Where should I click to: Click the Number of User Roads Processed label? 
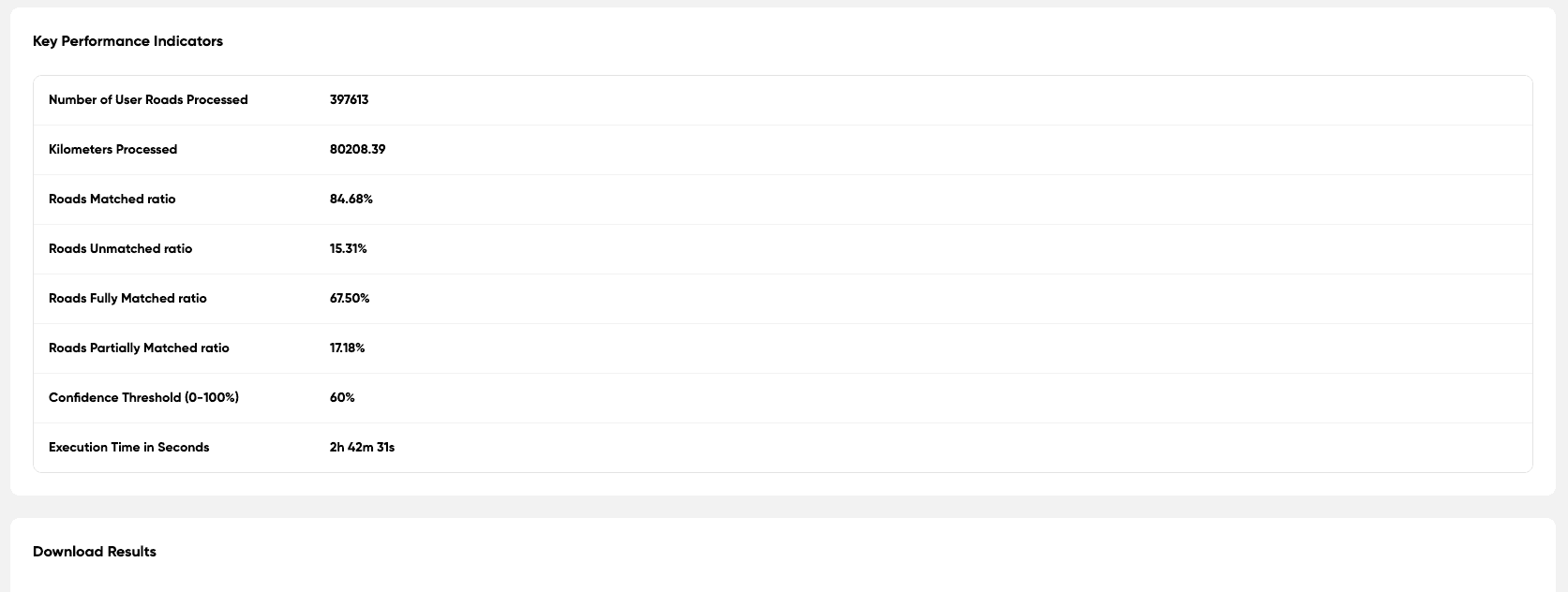[148, 100]
